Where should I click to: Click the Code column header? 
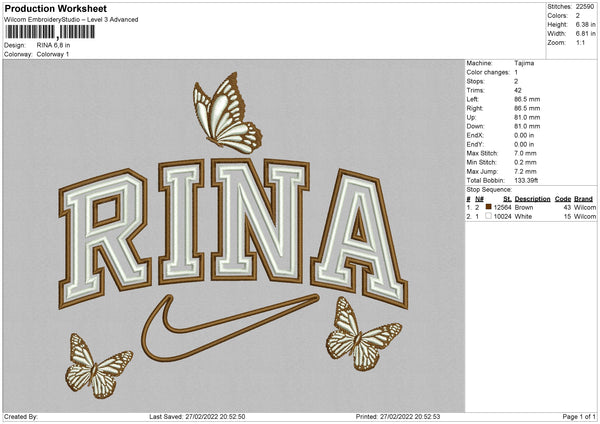coord(563,199)
